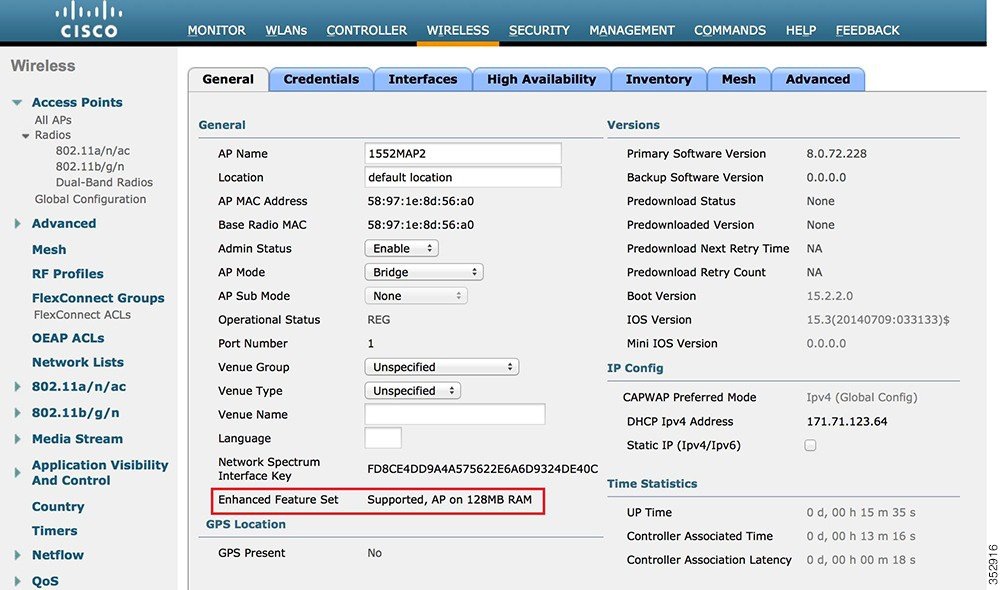Open the WIRELESS menu
The width and height of the screenshot is (1000, 590).
[458, 30]
